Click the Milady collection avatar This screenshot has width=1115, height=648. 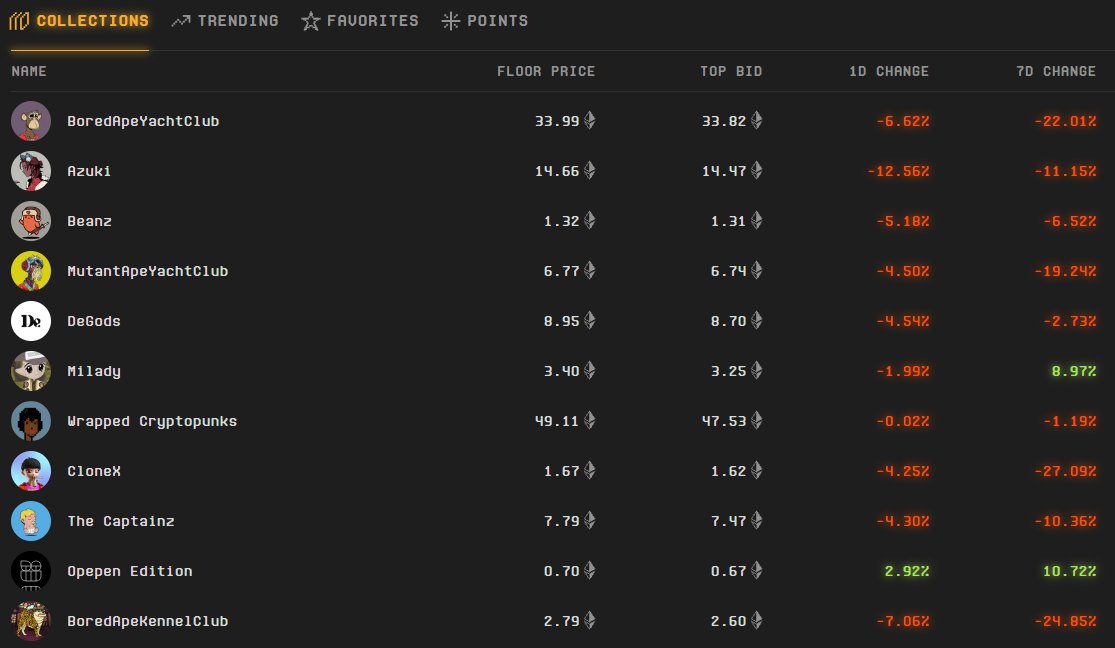coord(31,371)
